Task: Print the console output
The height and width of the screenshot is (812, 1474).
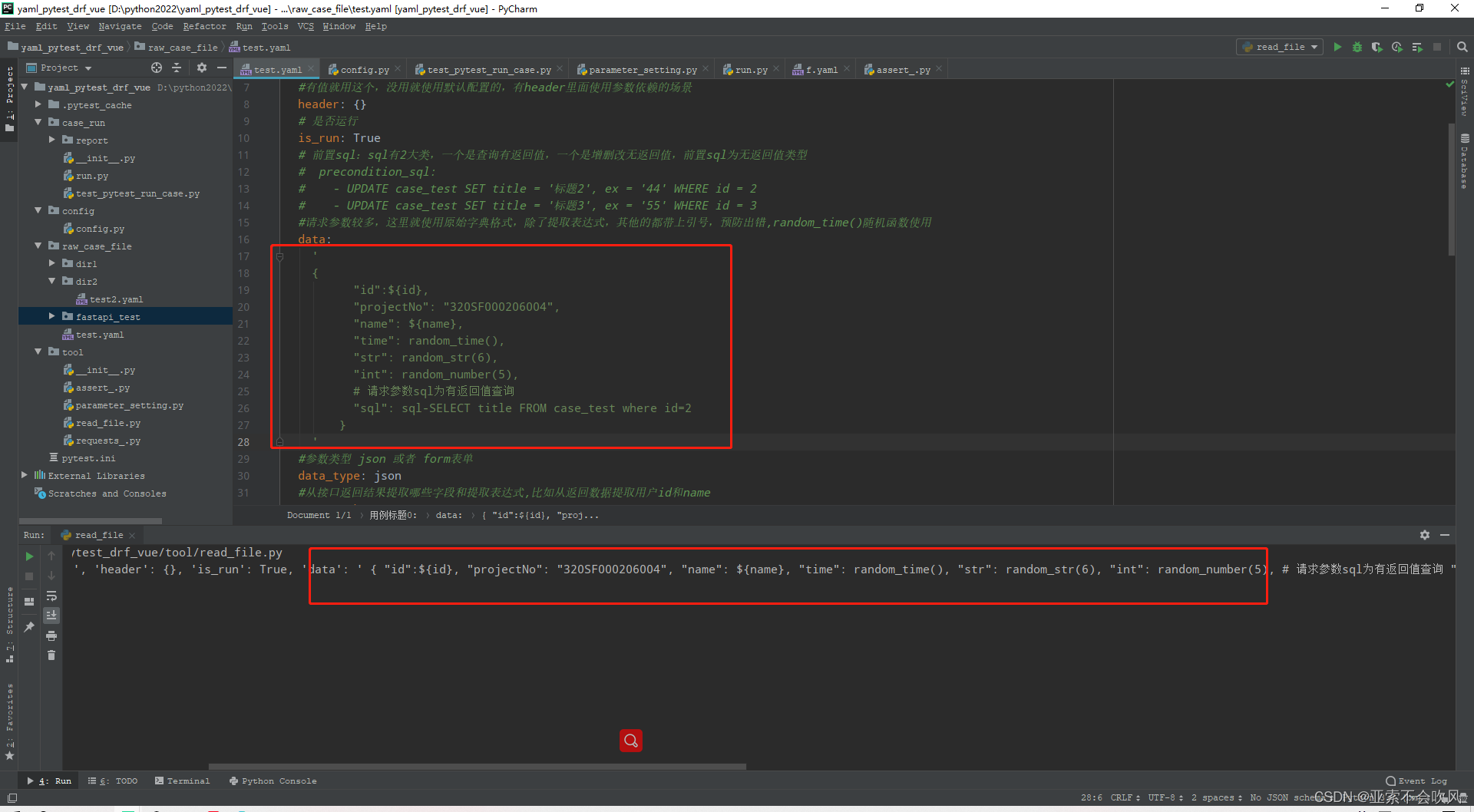Action: [51, 635]
